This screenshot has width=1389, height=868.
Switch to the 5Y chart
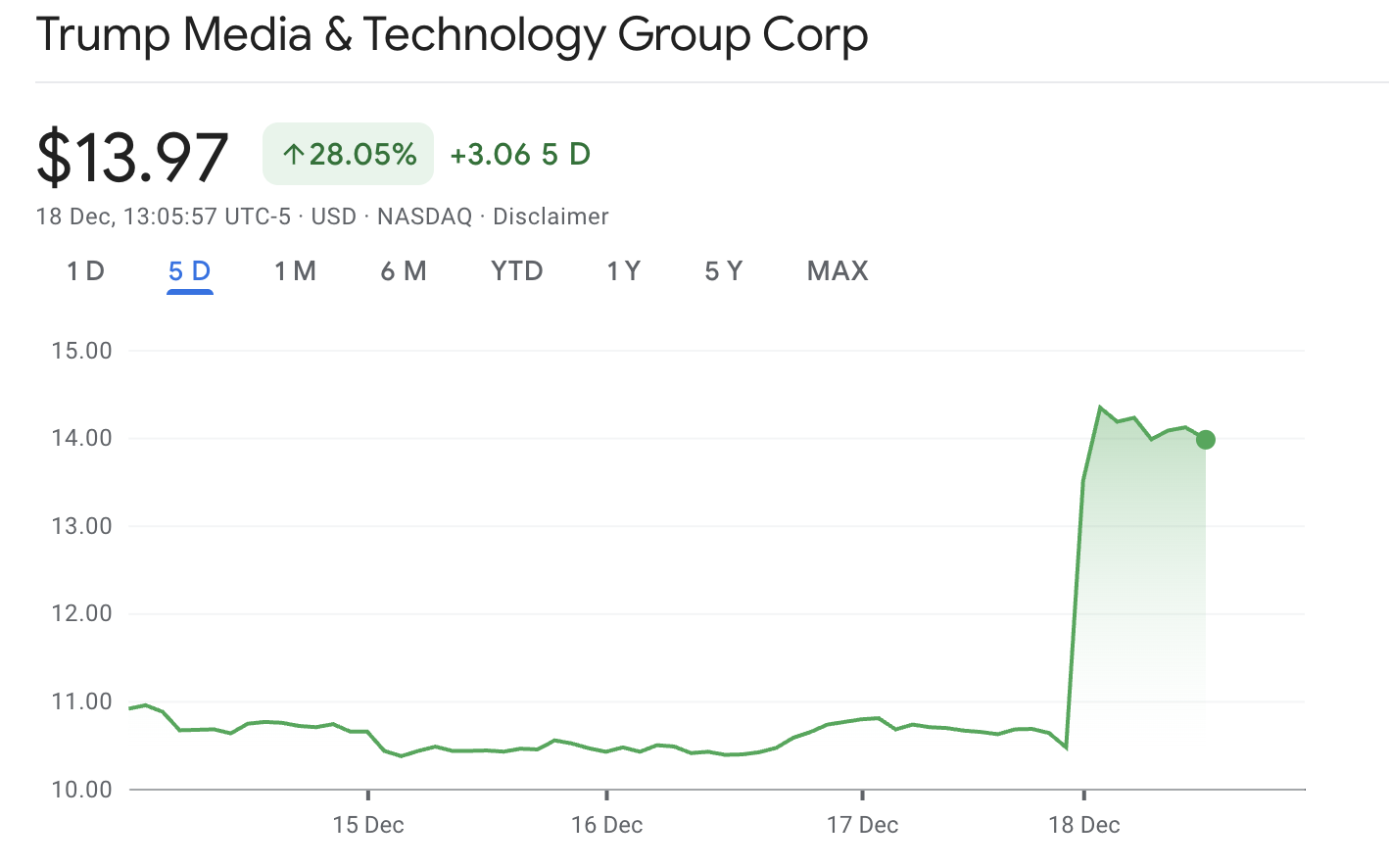pos(723,271)
